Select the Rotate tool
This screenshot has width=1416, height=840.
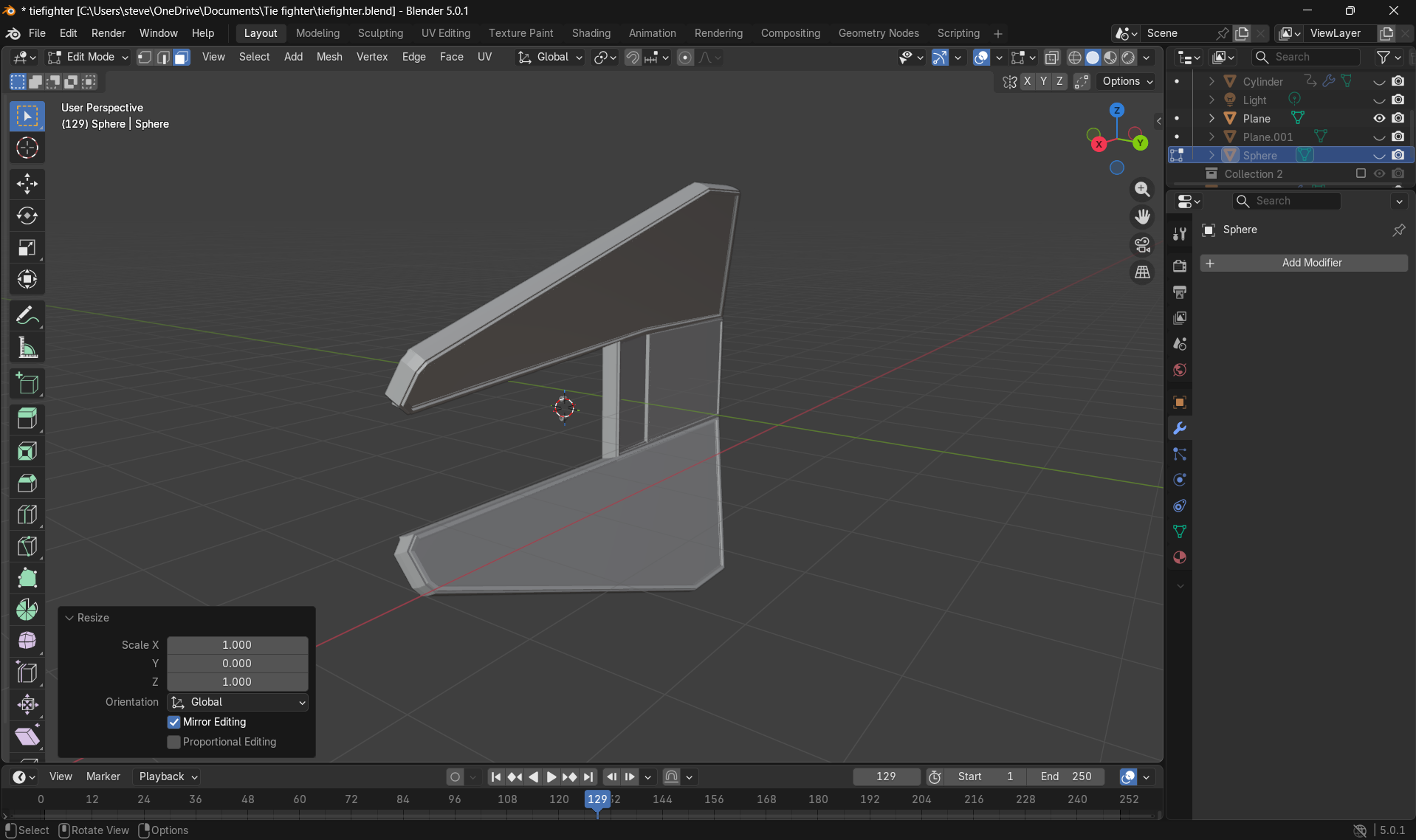[27, 216]
